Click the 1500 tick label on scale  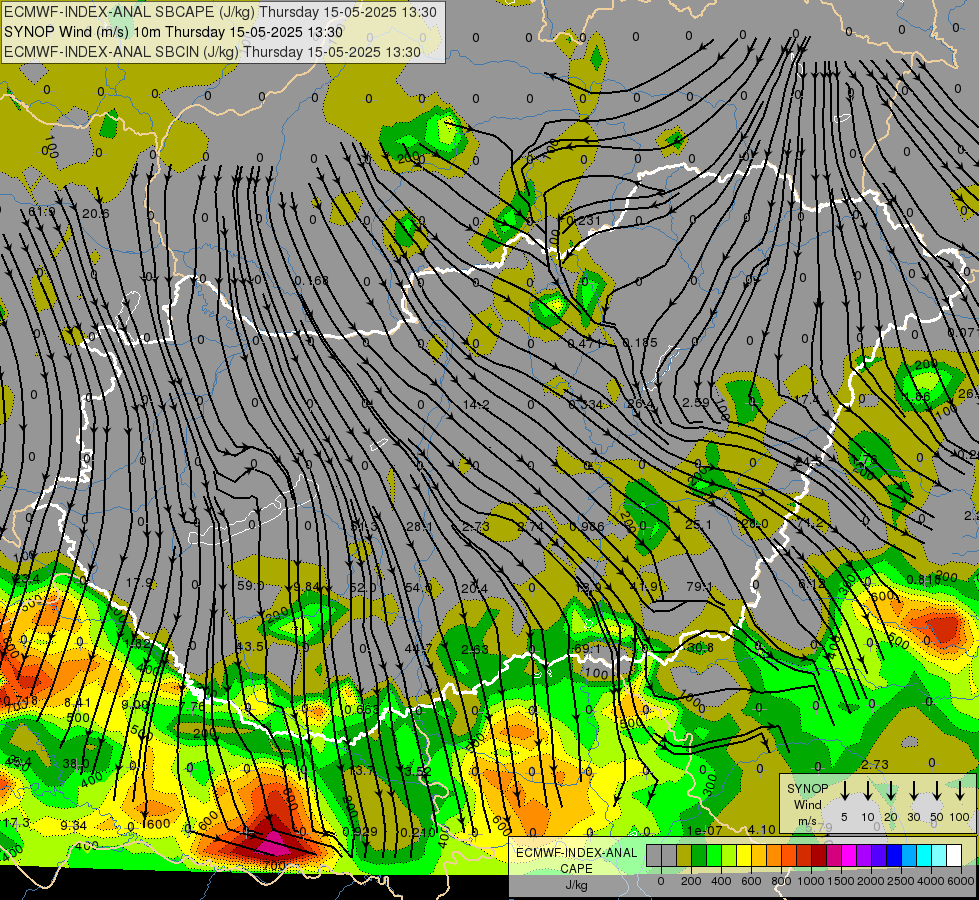click(841, 881)
